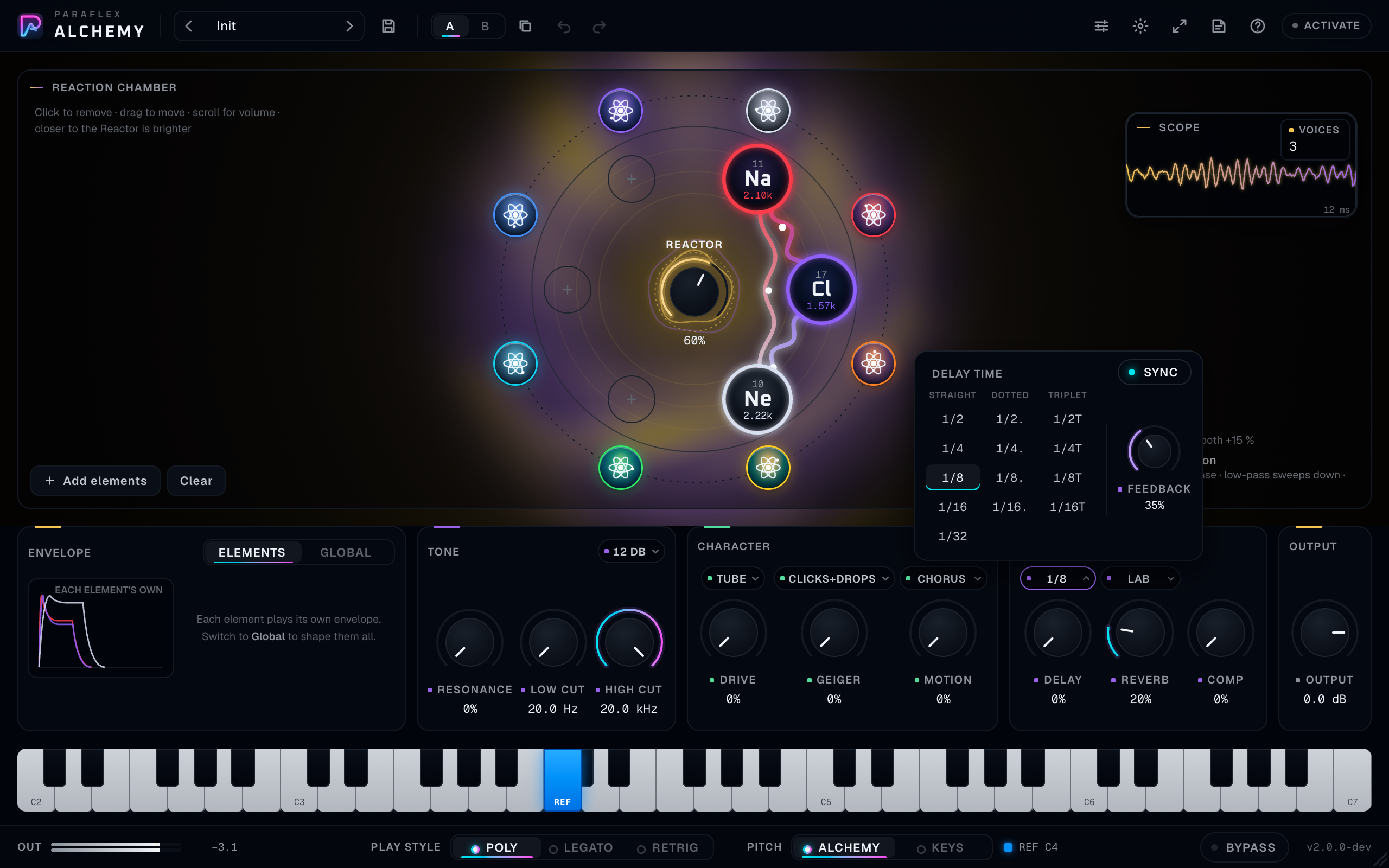Choose 1/16T triplet delay time
The image size is (1389, 868).
coord(1067,506)
